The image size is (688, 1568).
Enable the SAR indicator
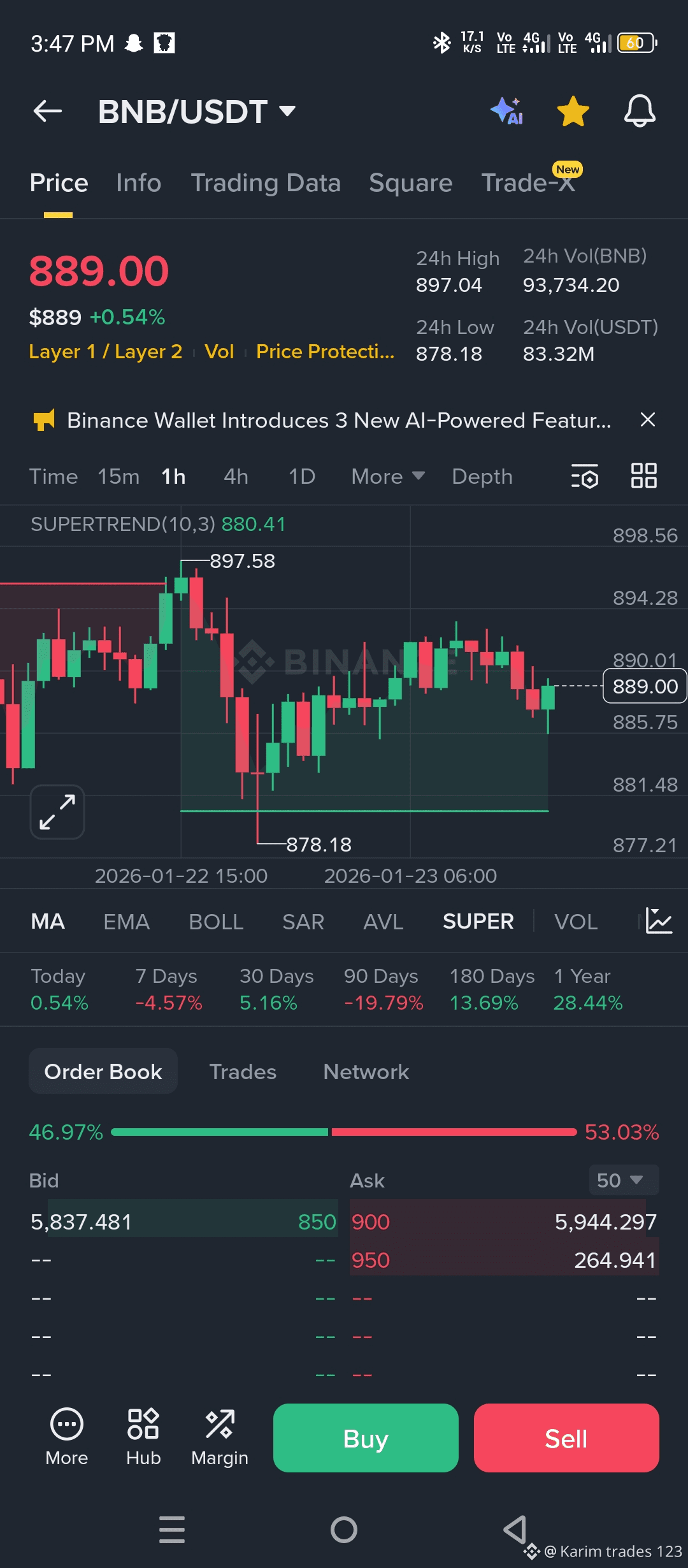tap(303, 921)
